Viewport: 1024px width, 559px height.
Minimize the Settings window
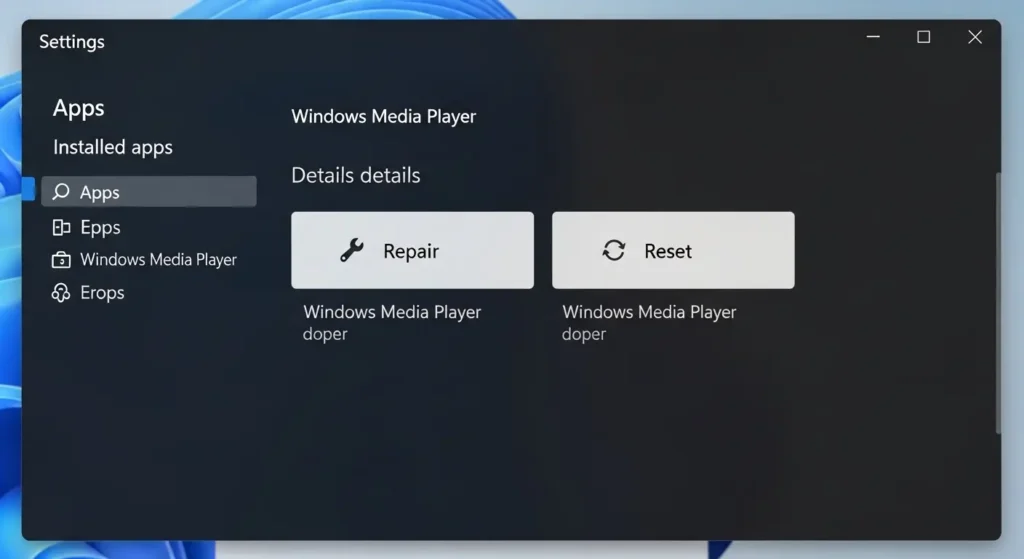pyautogui.click(x=873, y=37)
